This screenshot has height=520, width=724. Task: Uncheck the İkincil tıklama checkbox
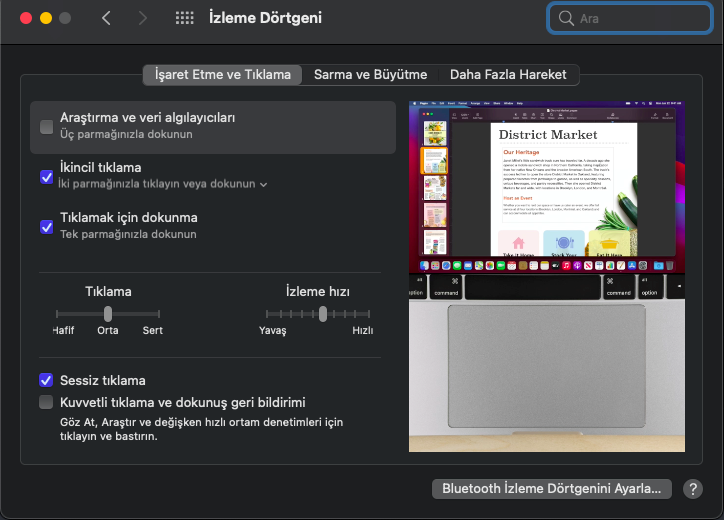coord(46,176)
